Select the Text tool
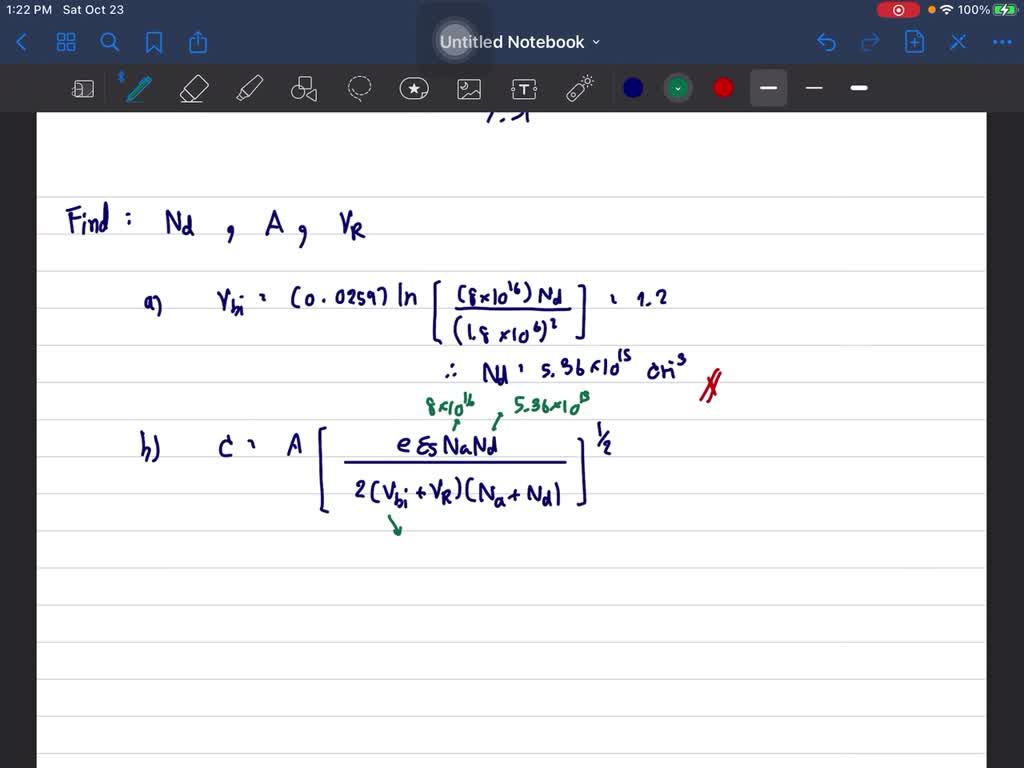Image resolution: width=1024 pixels, height=768 pixels. (x=523, y=88)
